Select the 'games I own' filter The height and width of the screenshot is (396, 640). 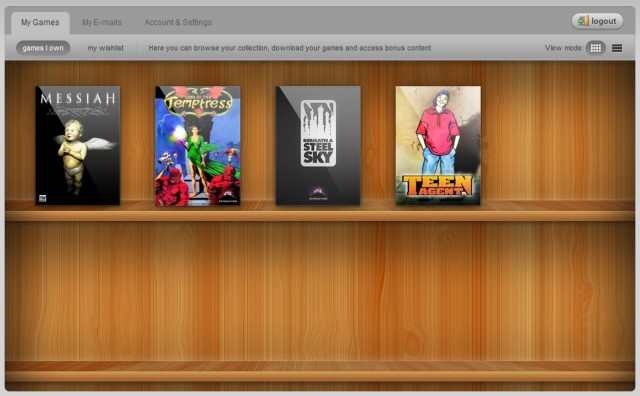click(x=43, y=48)
